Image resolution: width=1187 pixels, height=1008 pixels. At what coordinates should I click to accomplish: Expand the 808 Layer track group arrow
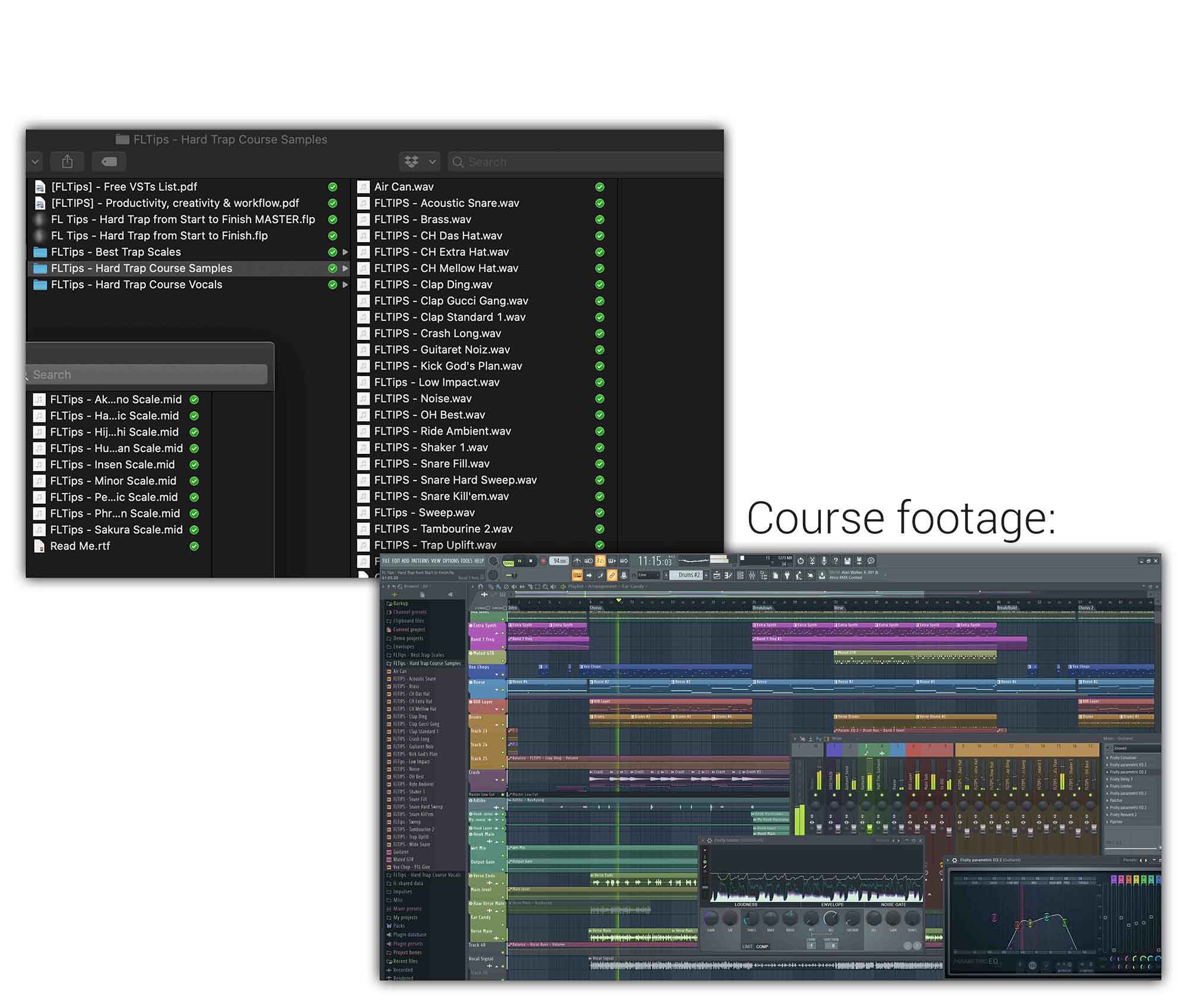(497, 710)
